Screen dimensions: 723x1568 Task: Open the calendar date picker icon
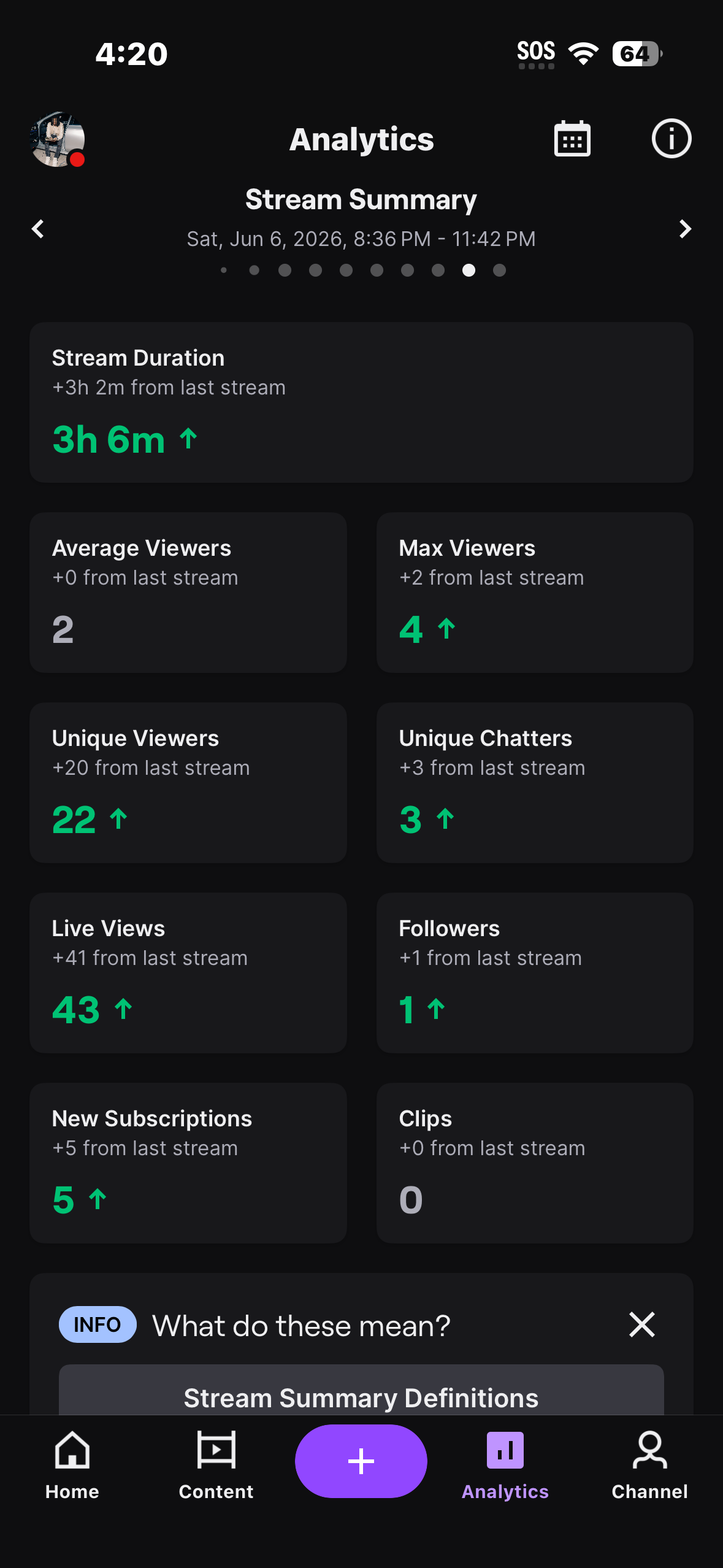(x=572, y=139)
